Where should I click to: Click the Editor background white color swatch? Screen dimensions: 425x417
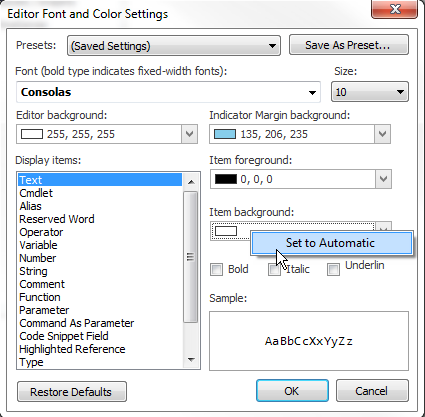point(32,134)
